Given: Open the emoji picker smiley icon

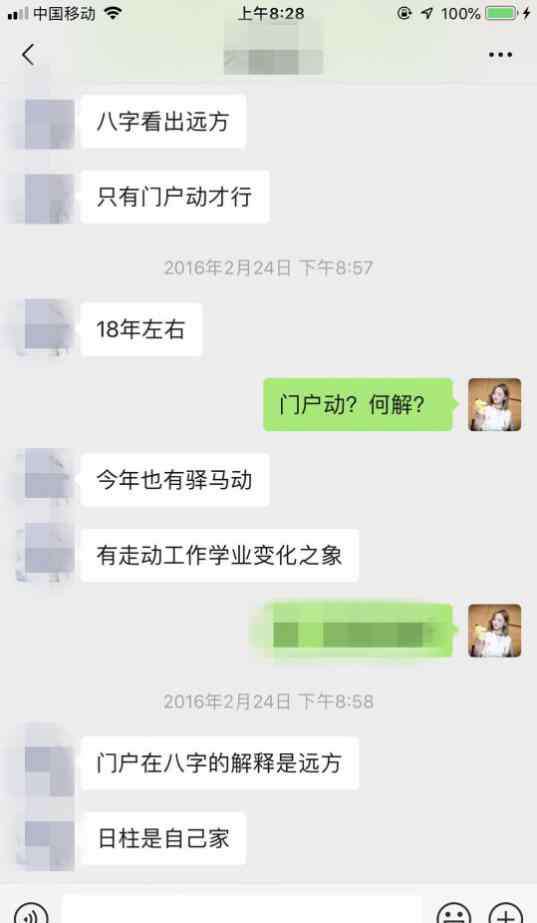Looking at the screenshot, I should pos(454,914).
